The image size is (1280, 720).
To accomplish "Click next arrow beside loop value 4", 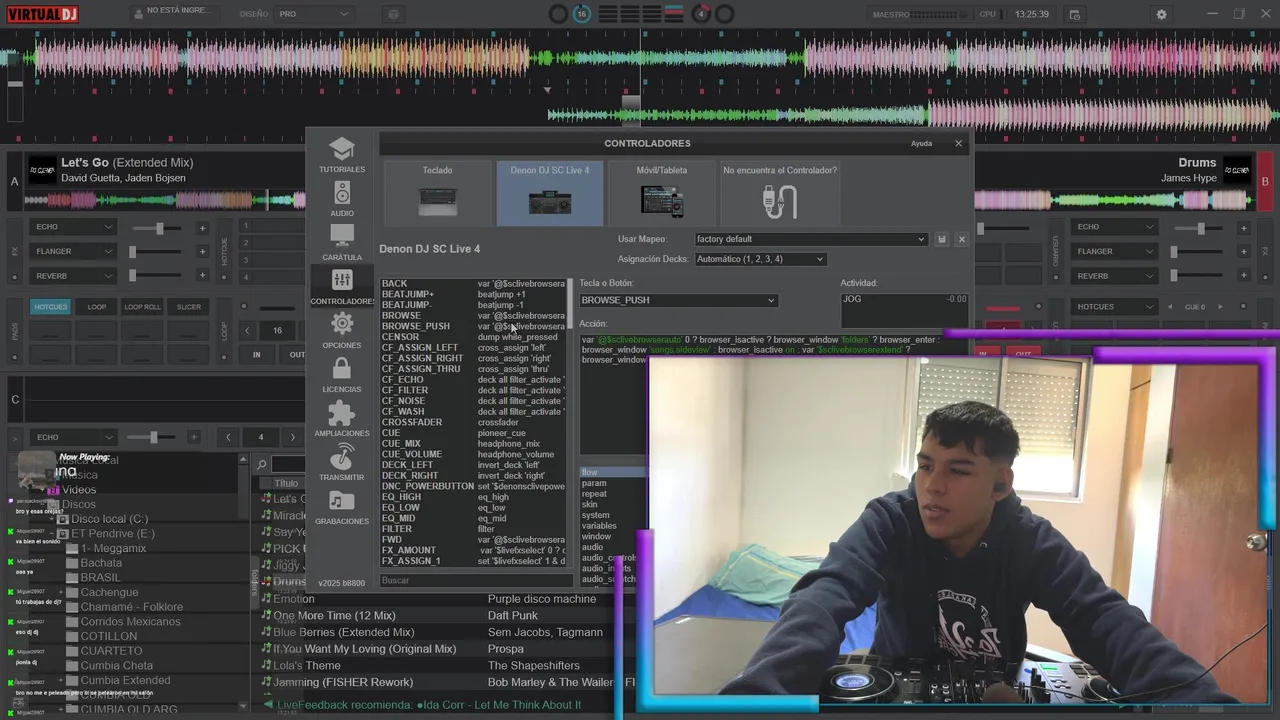I will [x=292, y=437].
